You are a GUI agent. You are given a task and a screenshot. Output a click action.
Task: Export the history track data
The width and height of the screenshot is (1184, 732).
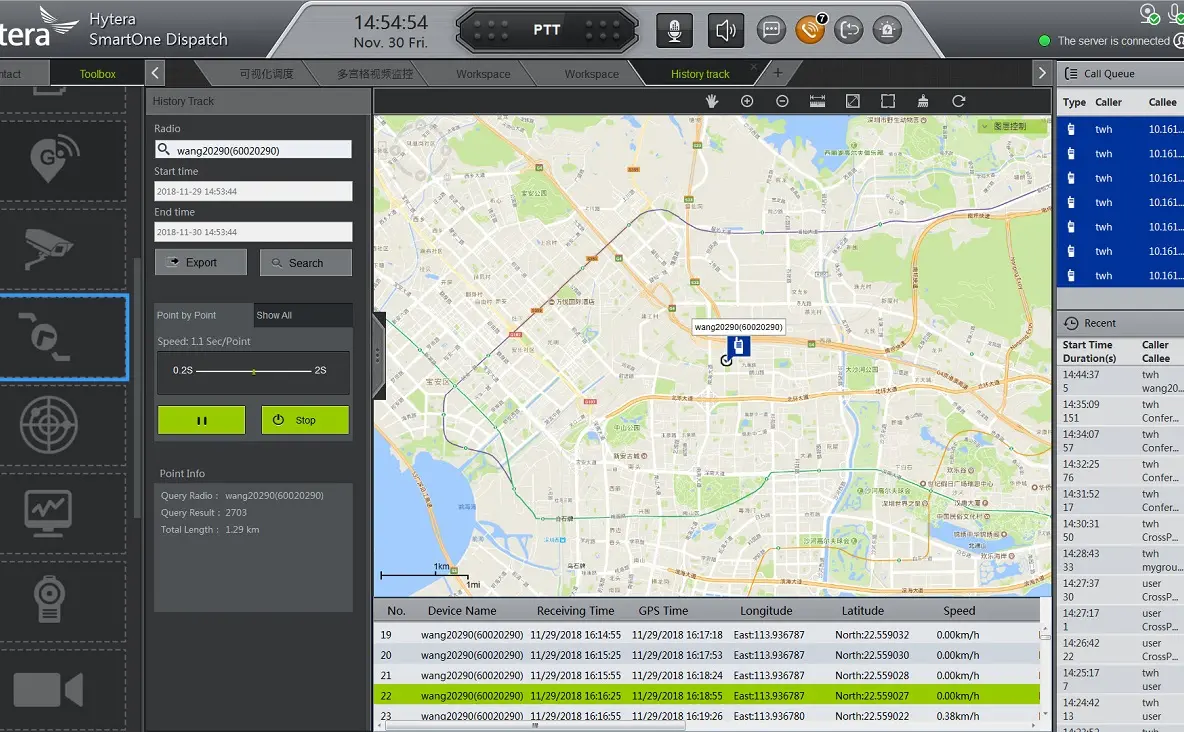click(x=200, y=261)
